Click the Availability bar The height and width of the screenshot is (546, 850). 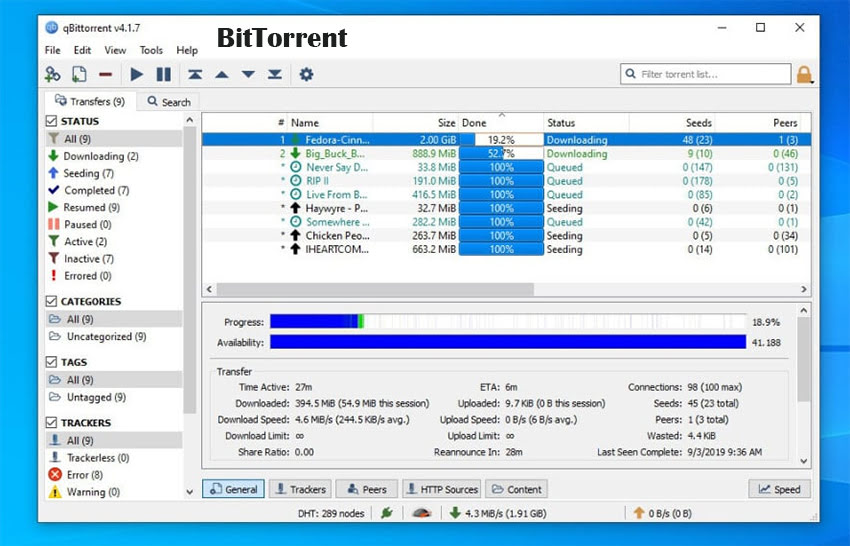click(x=508, y=342)
